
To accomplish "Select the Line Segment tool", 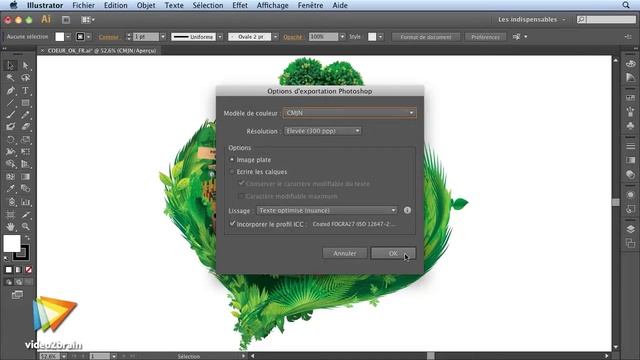I will click(x=11, y=103).
